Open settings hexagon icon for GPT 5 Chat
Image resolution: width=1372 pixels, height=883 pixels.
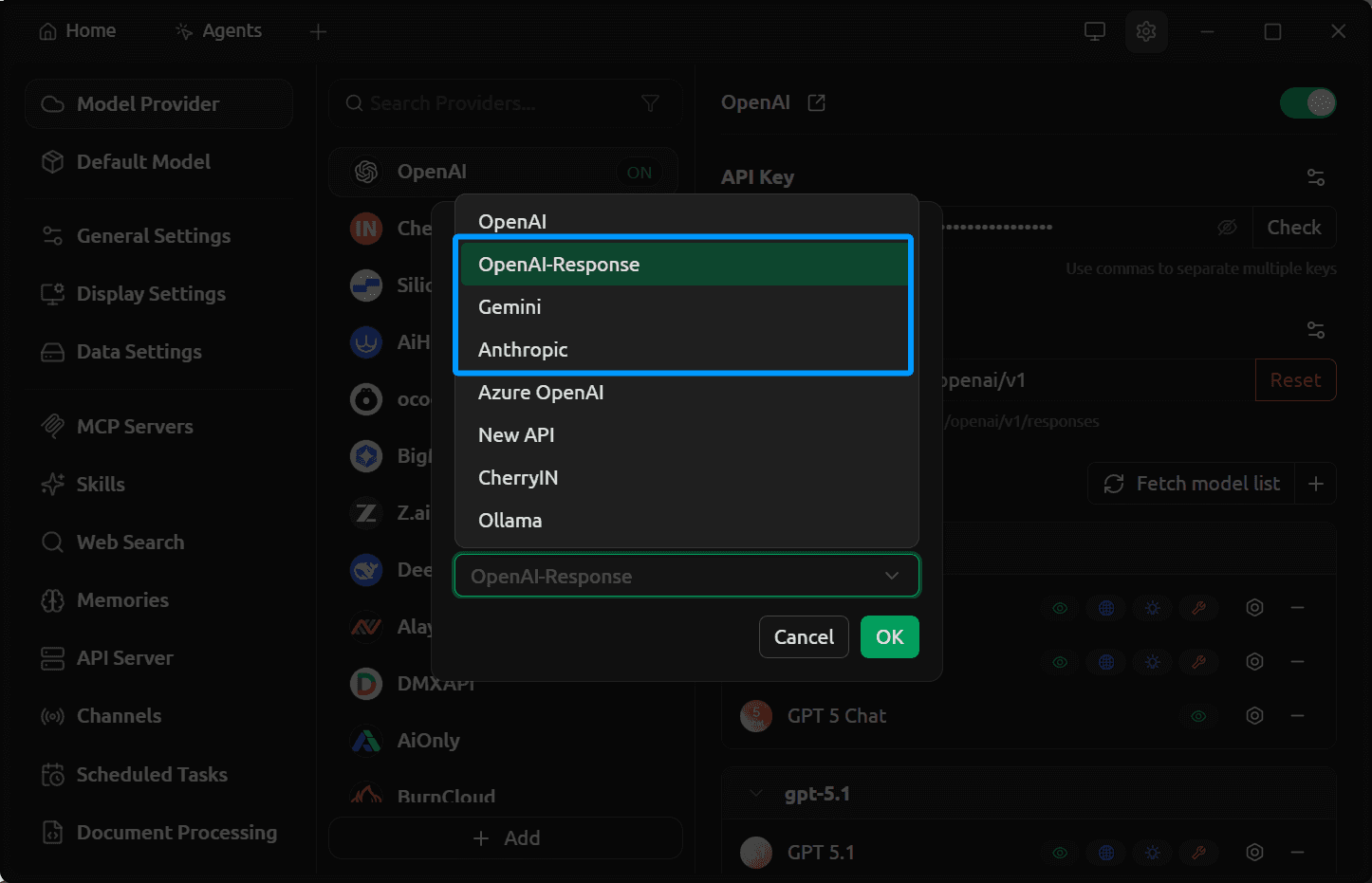point(1254,716)
